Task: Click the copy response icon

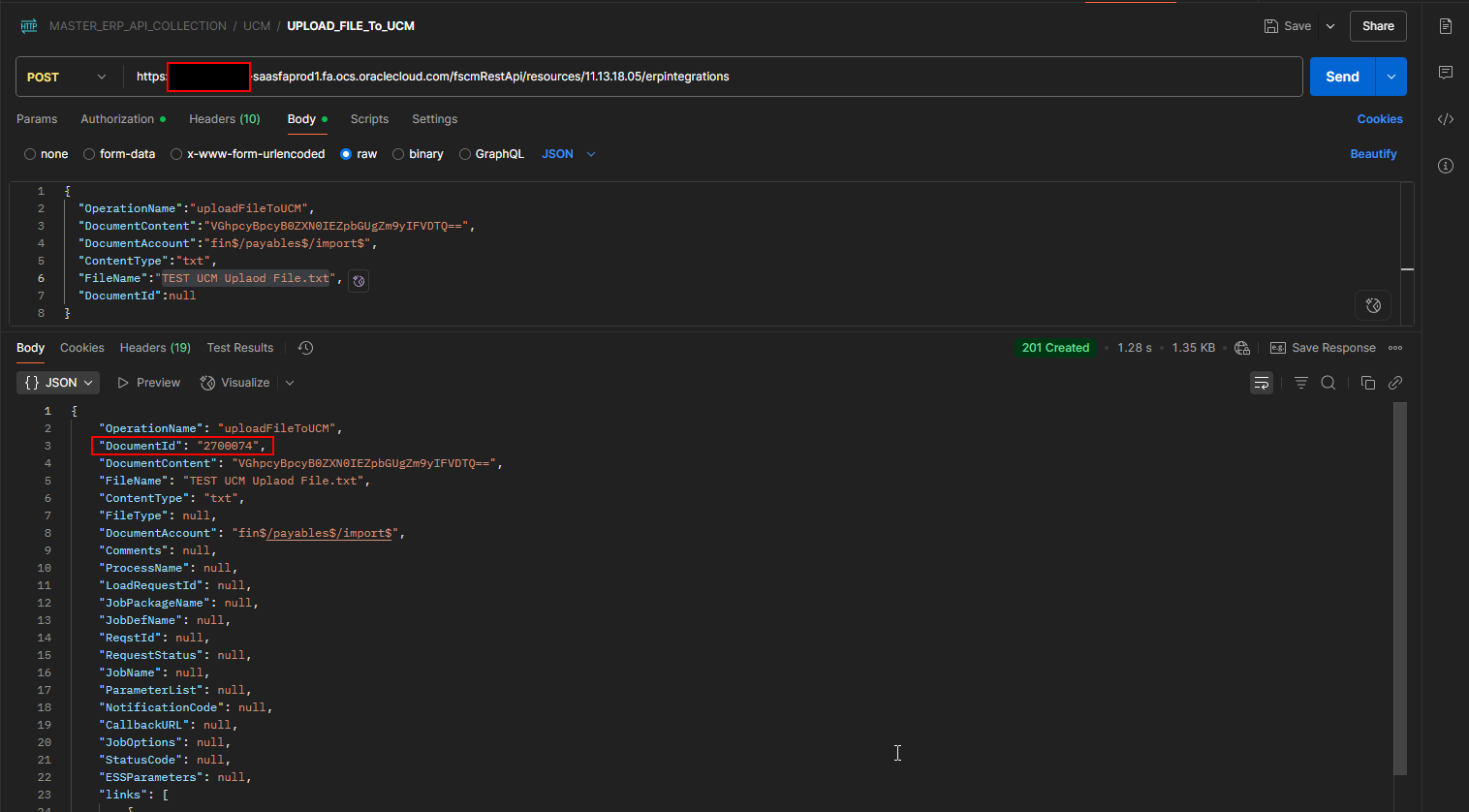Action: [1368, 383]
